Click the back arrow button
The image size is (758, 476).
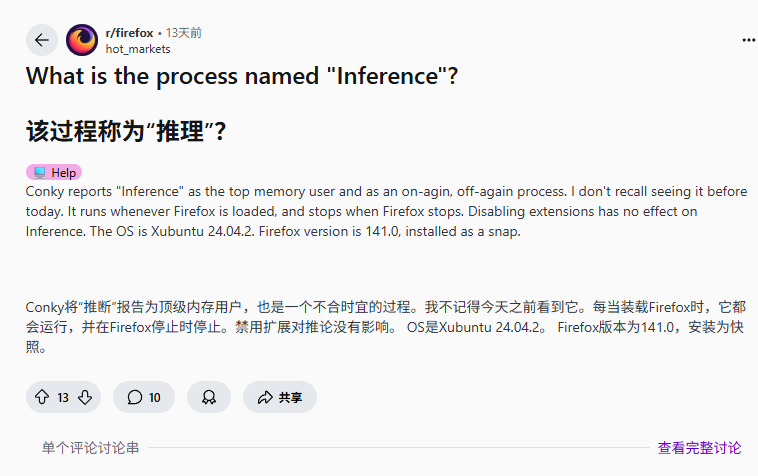(41, 40)
